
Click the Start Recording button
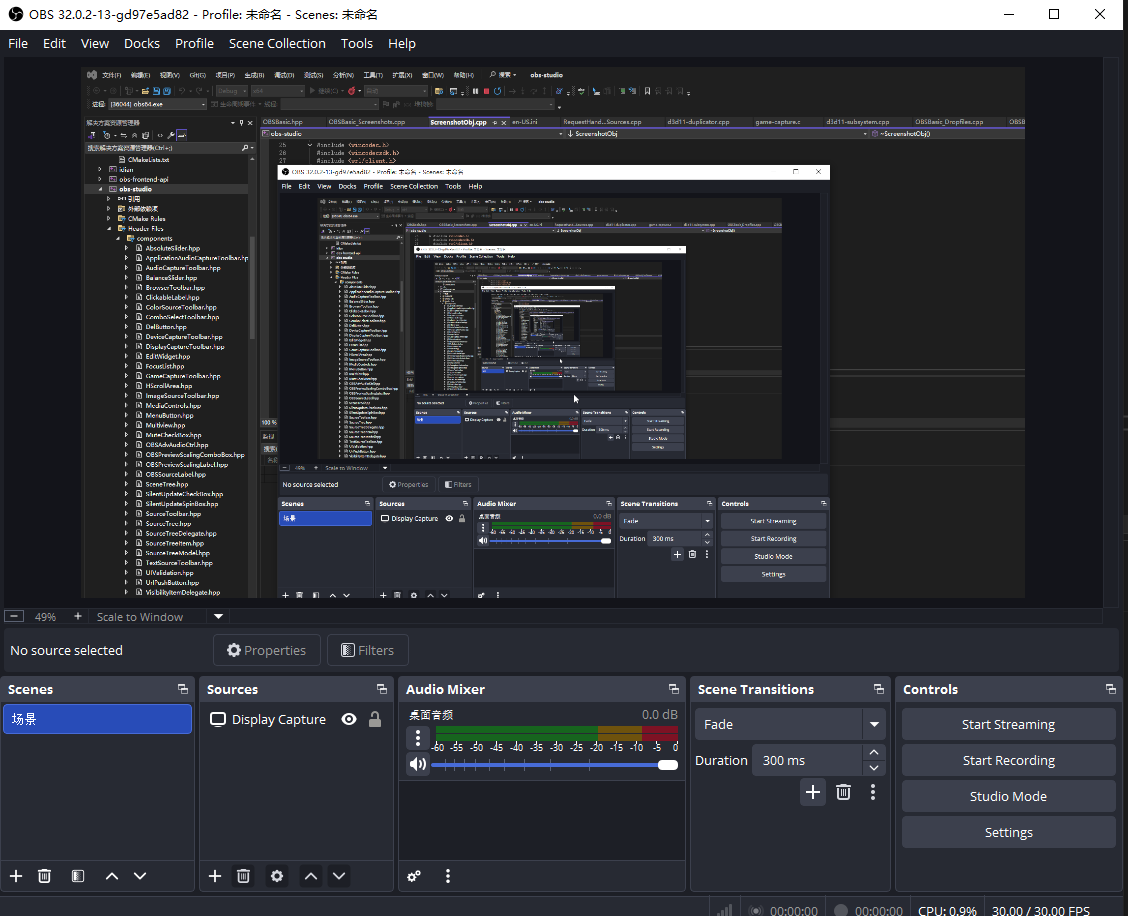pyautogui.click(x=1008, y=760)
